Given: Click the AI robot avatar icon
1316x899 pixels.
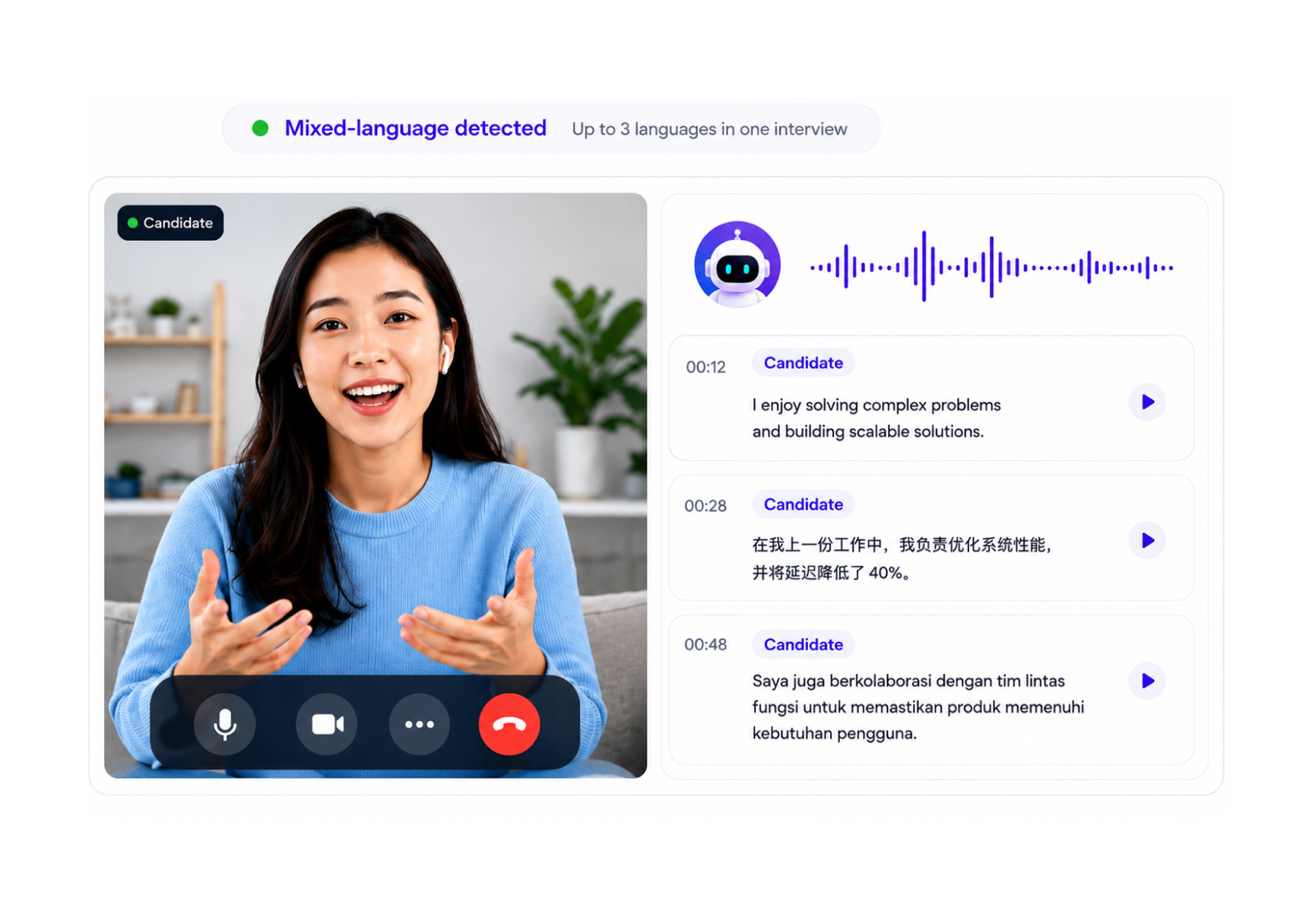Looking at the screenshot, I should [737, 265].
